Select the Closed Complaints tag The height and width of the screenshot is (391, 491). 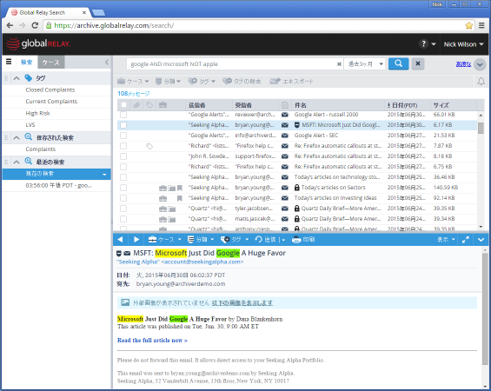[50, 90]
